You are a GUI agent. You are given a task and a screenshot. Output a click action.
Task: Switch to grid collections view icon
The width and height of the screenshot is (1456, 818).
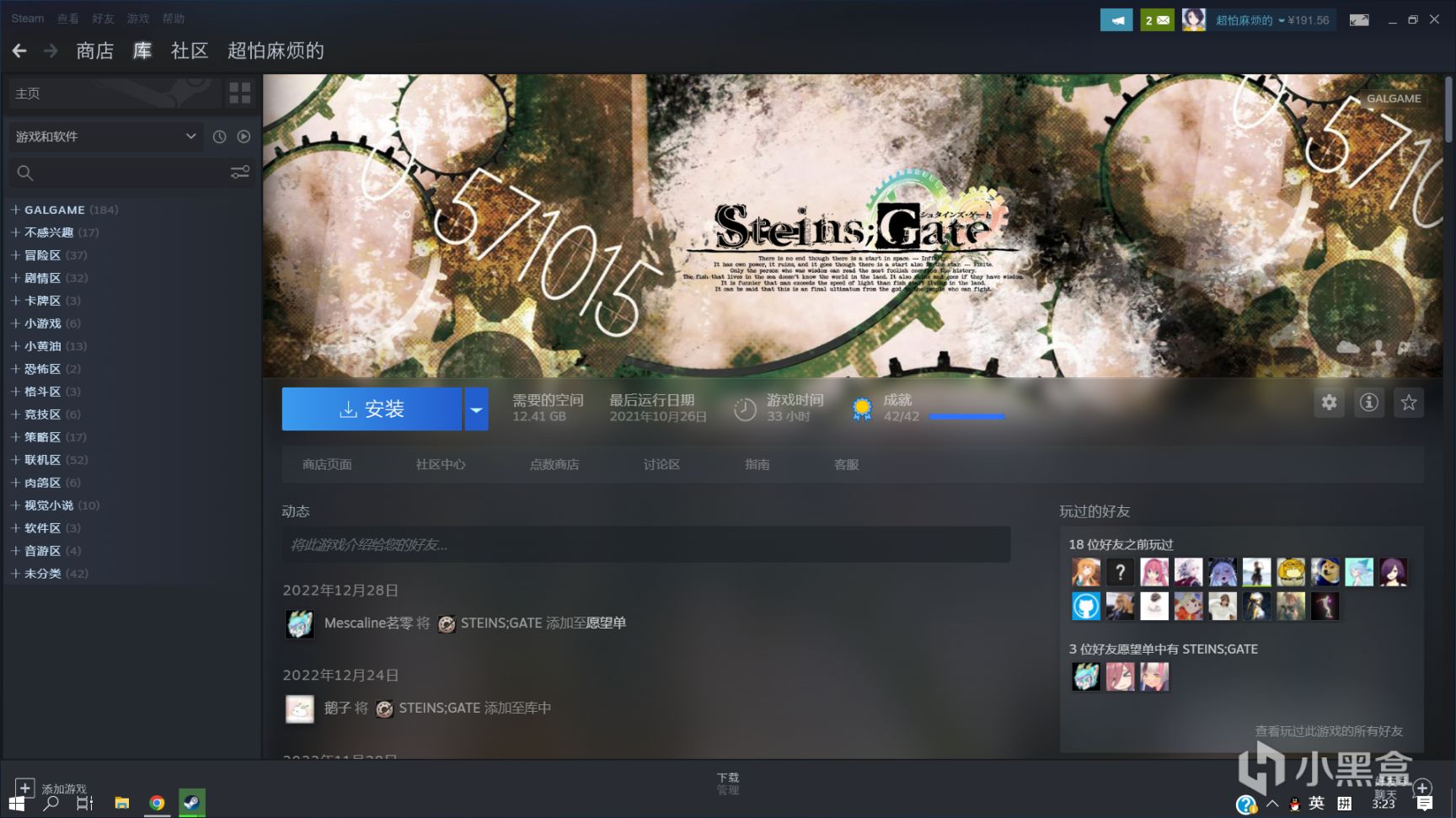coord(240,93)
